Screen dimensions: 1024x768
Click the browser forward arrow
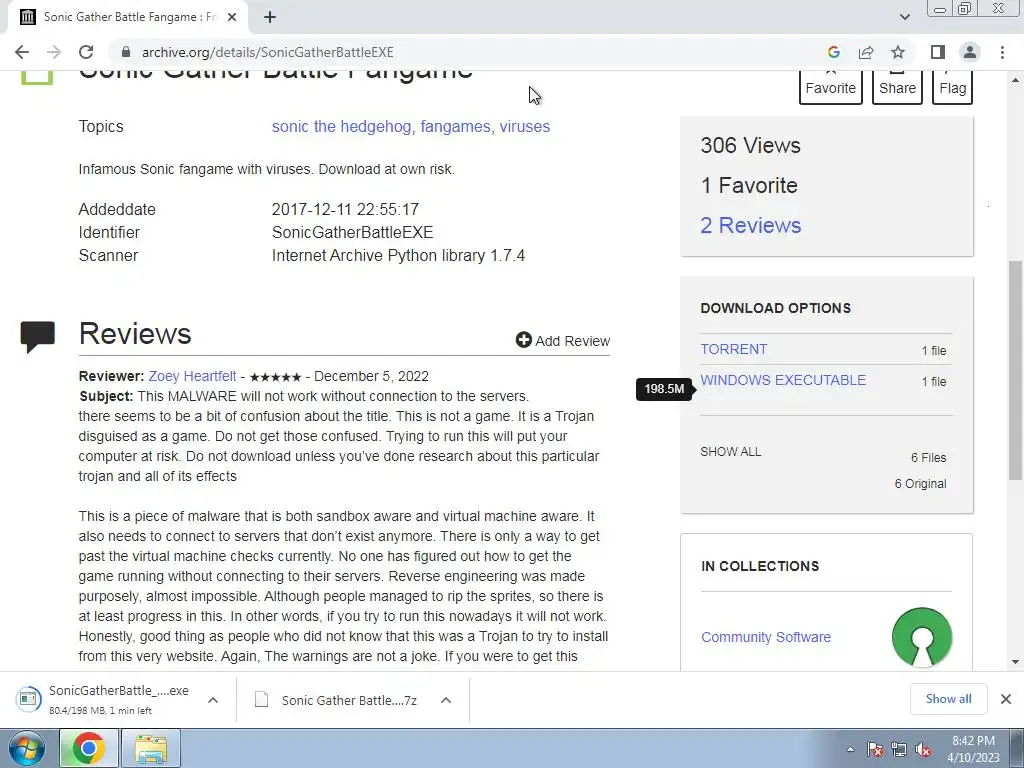[54, 52]
